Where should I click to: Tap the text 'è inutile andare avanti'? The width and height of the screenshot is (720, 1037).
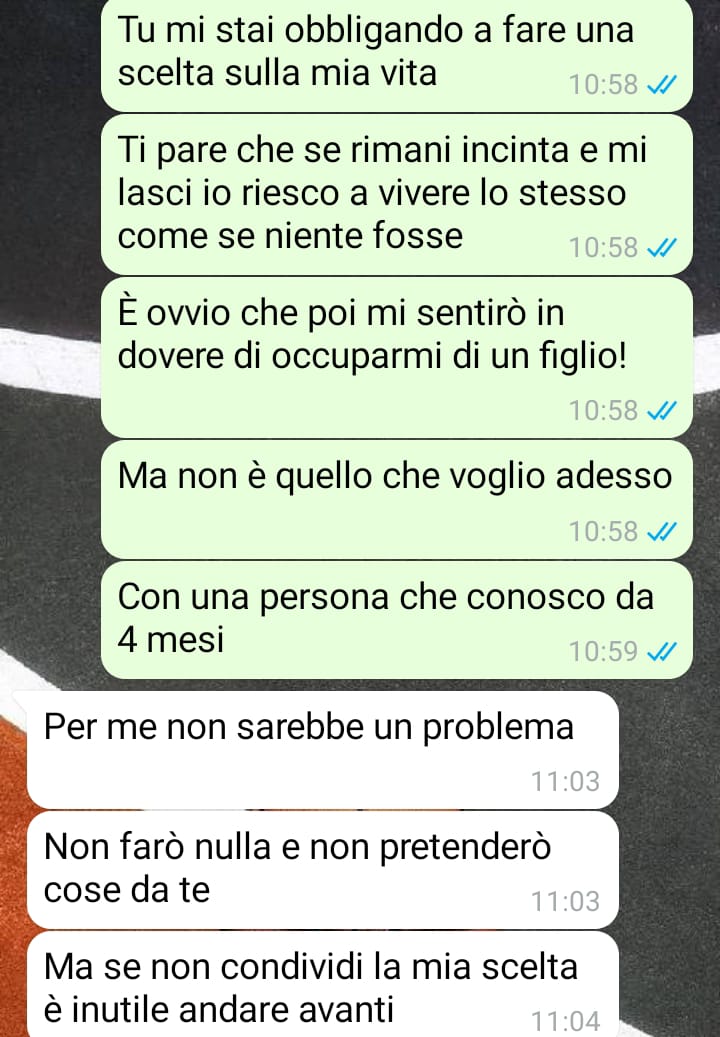[x=219, y=1010]
